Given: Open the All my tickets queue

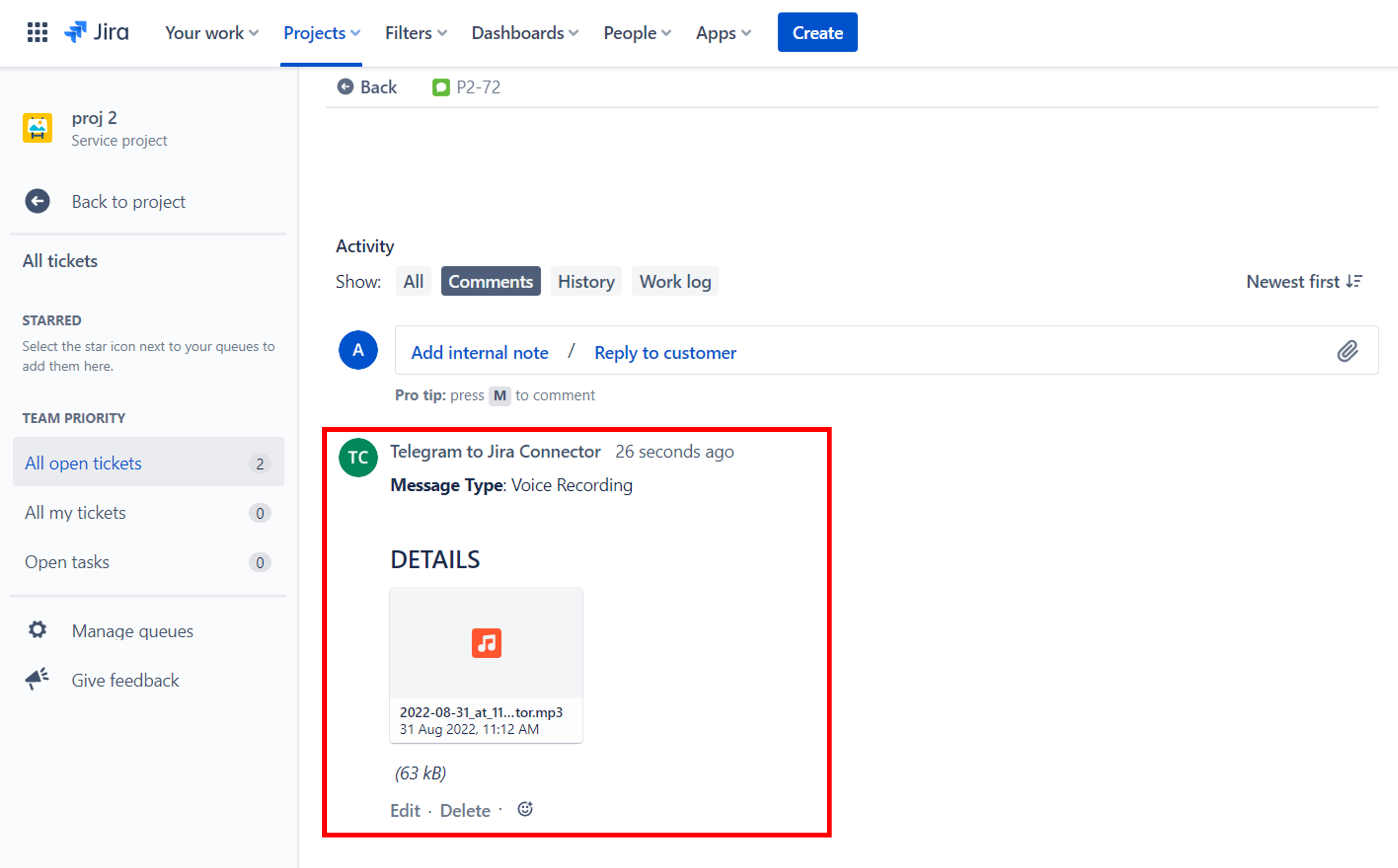Looking at the screenshot, I should coord(75,512).
